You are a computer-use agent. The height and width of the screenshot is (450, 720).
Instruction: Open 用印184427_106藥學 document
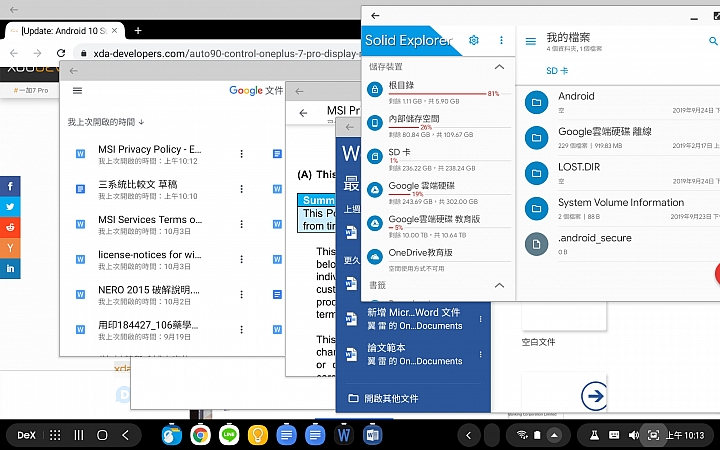point(148,330)
